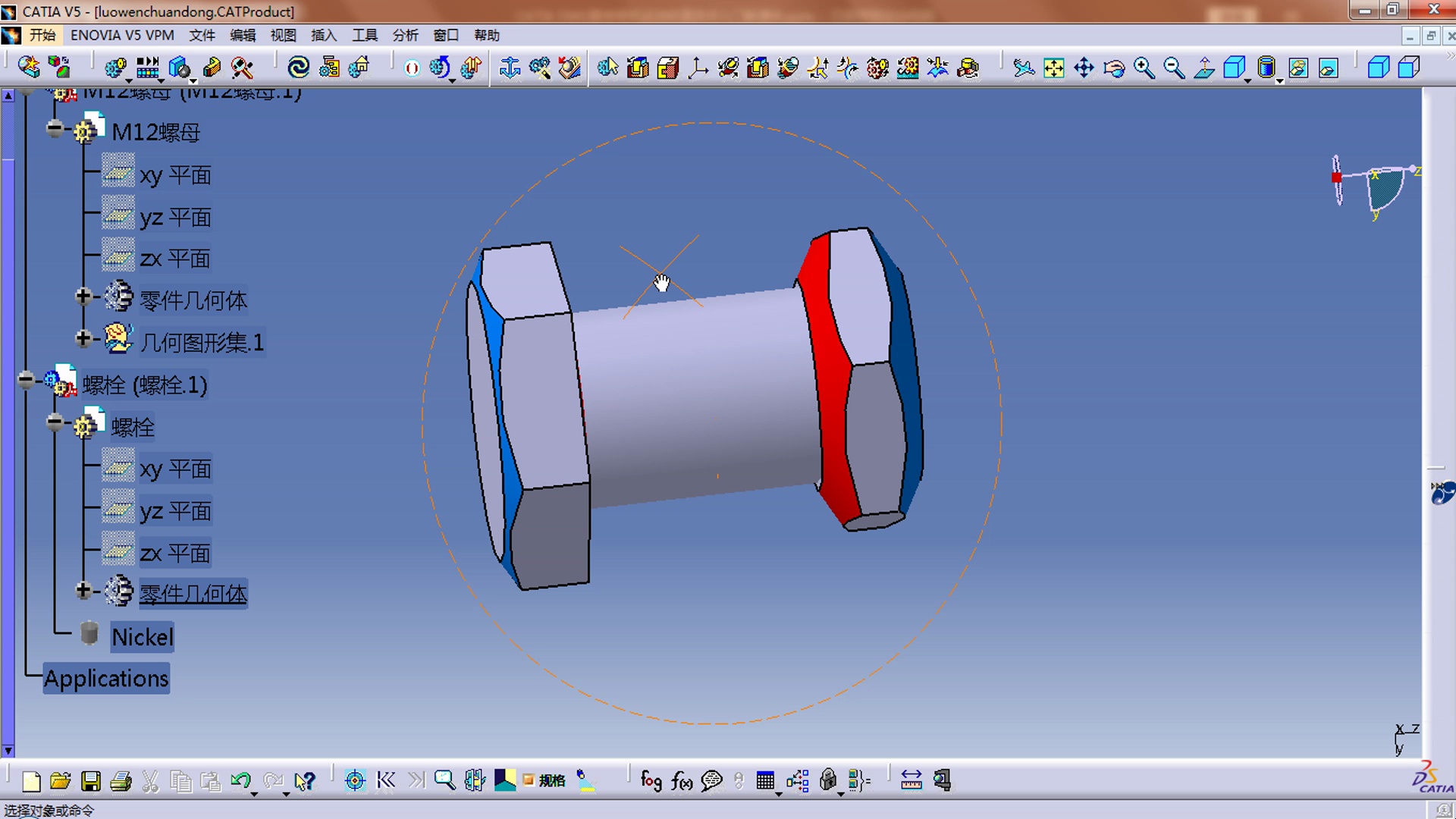Screen dimensions: 1456x819
Task: Click the Applications node in the tree
Action: coord(106,679)
